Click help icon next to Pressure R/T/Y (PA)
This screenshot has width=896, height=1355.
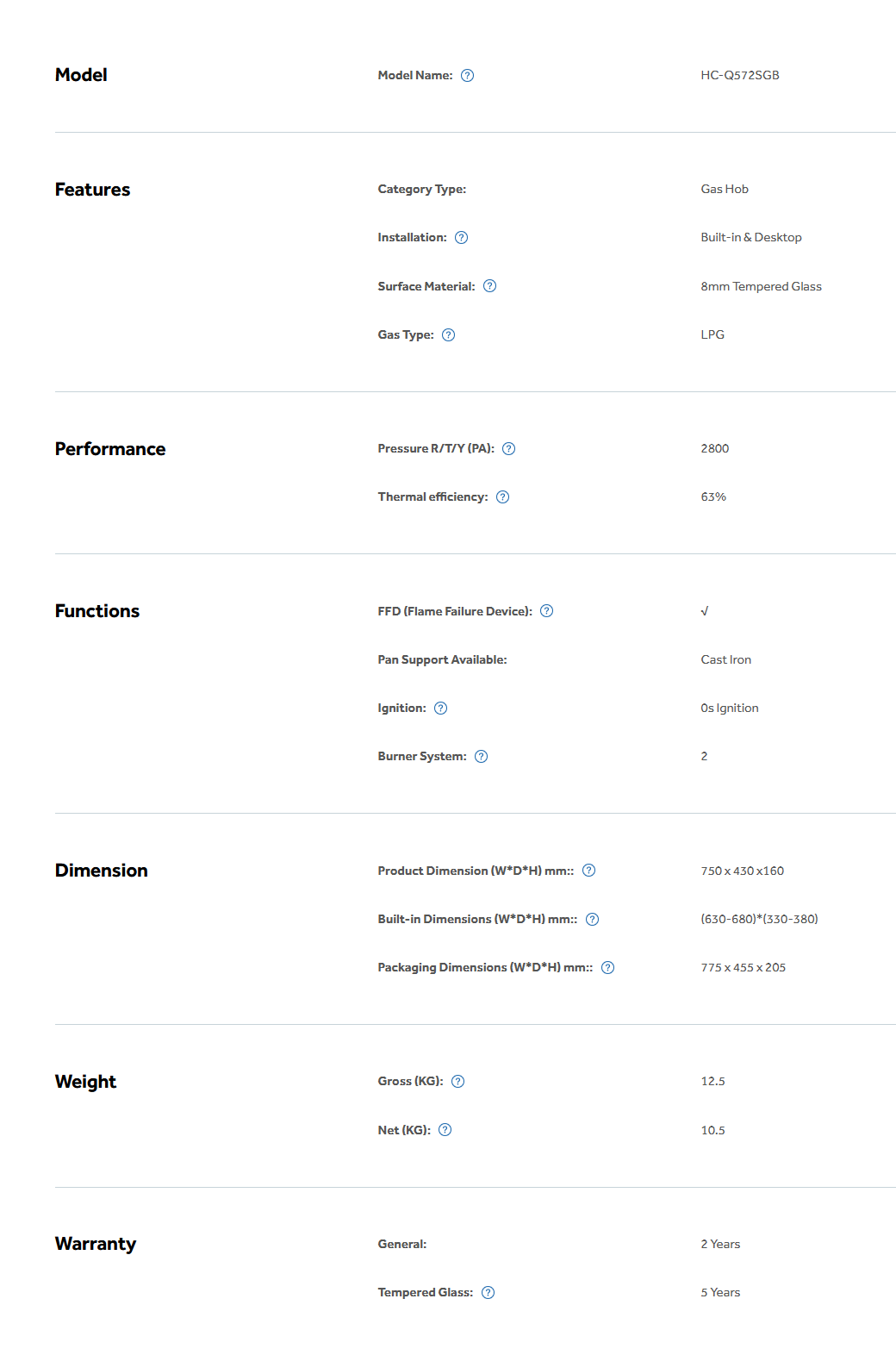click(509, 449)
